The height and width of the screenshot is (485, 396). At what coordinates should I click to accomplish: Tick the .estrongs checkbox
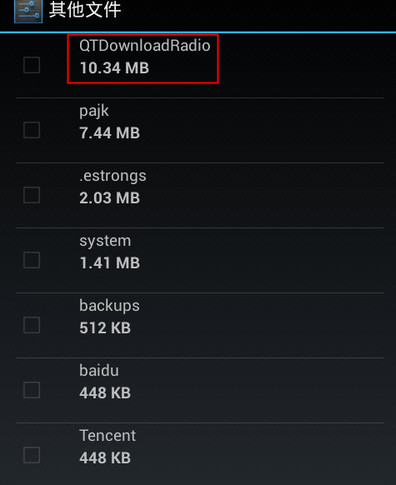point(32,195)
